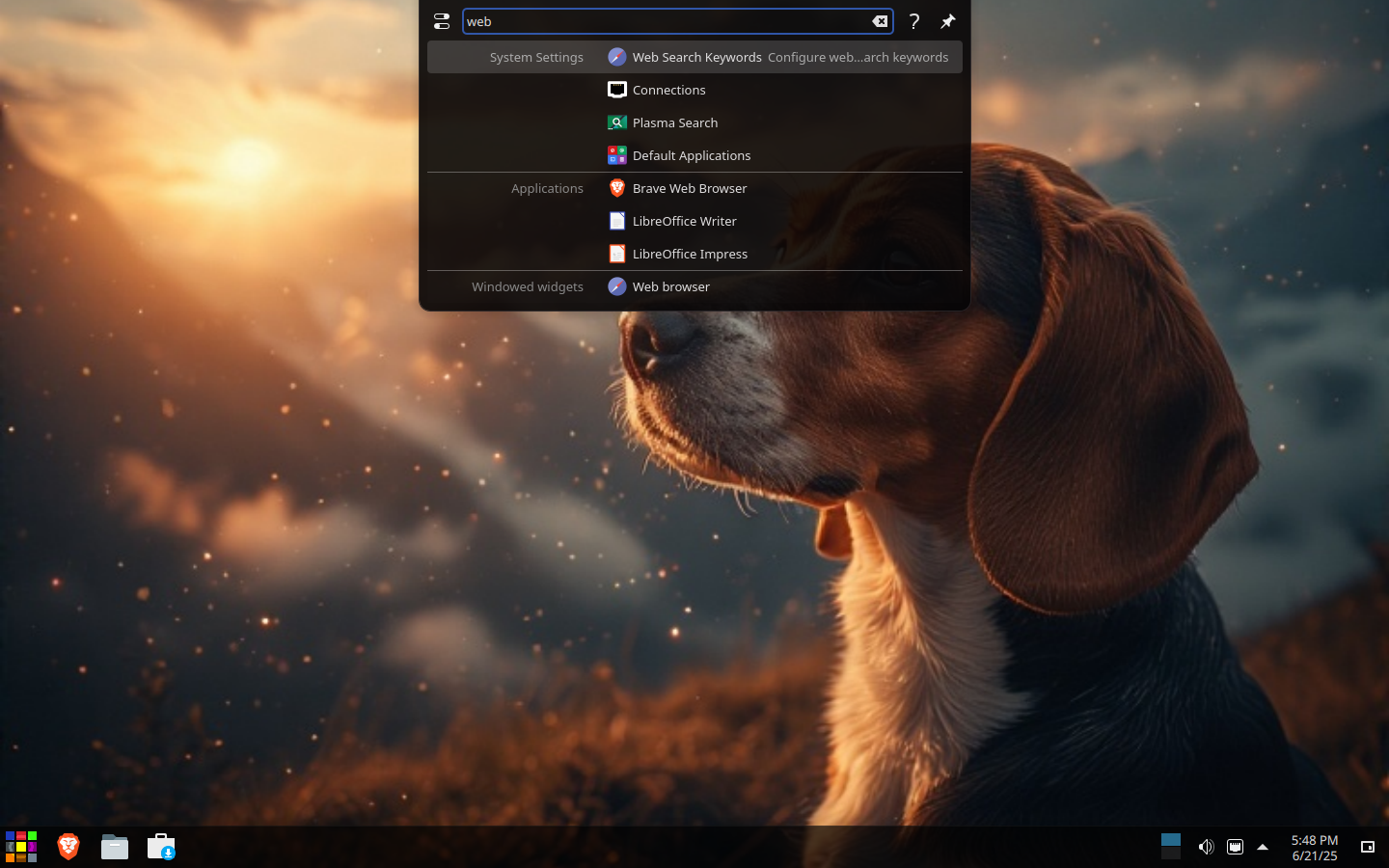Open the file manager from the taskbar
This screenshot has height=868, width=1389.
tap(115, 847)
